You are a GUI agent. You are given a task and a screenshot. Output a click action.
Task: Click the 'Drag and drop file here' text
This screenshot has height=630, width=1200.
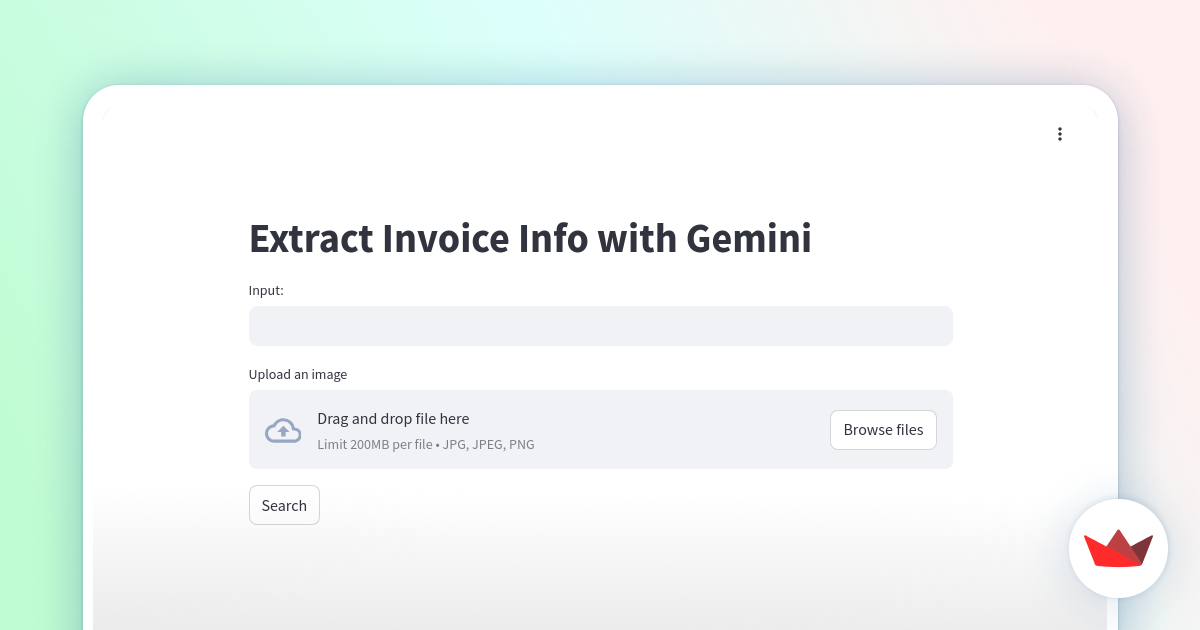point(393,418)
